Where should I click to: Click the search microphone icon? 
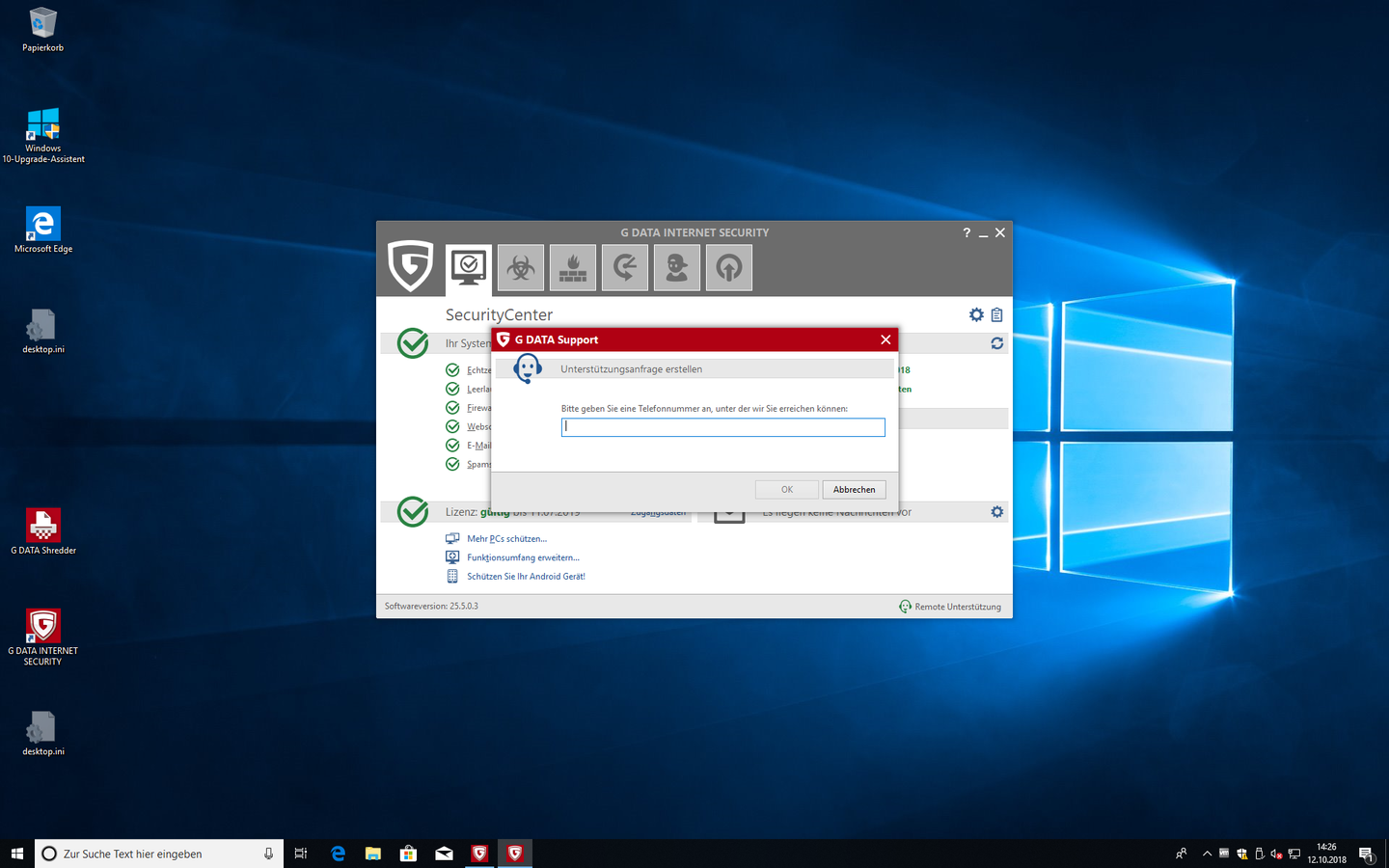coord(268,854)
